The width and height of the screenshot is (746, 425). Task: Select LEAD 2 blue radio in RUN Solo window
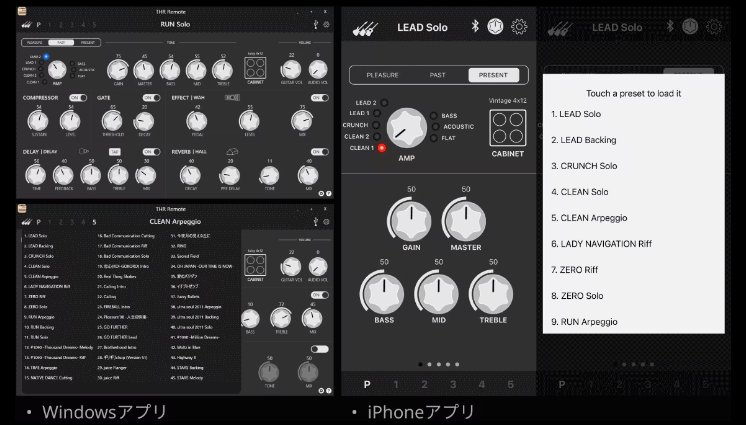pos(46,57)
